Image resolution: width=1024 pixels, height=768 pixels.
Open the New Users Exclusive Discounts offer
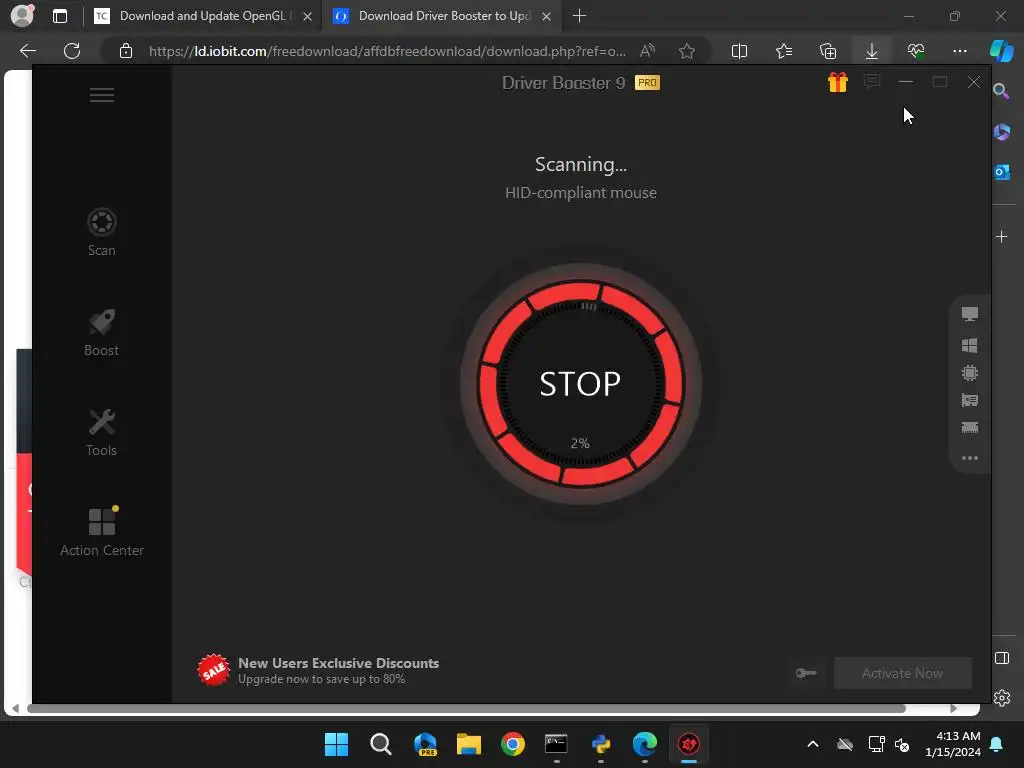click(x=338, y=670)
